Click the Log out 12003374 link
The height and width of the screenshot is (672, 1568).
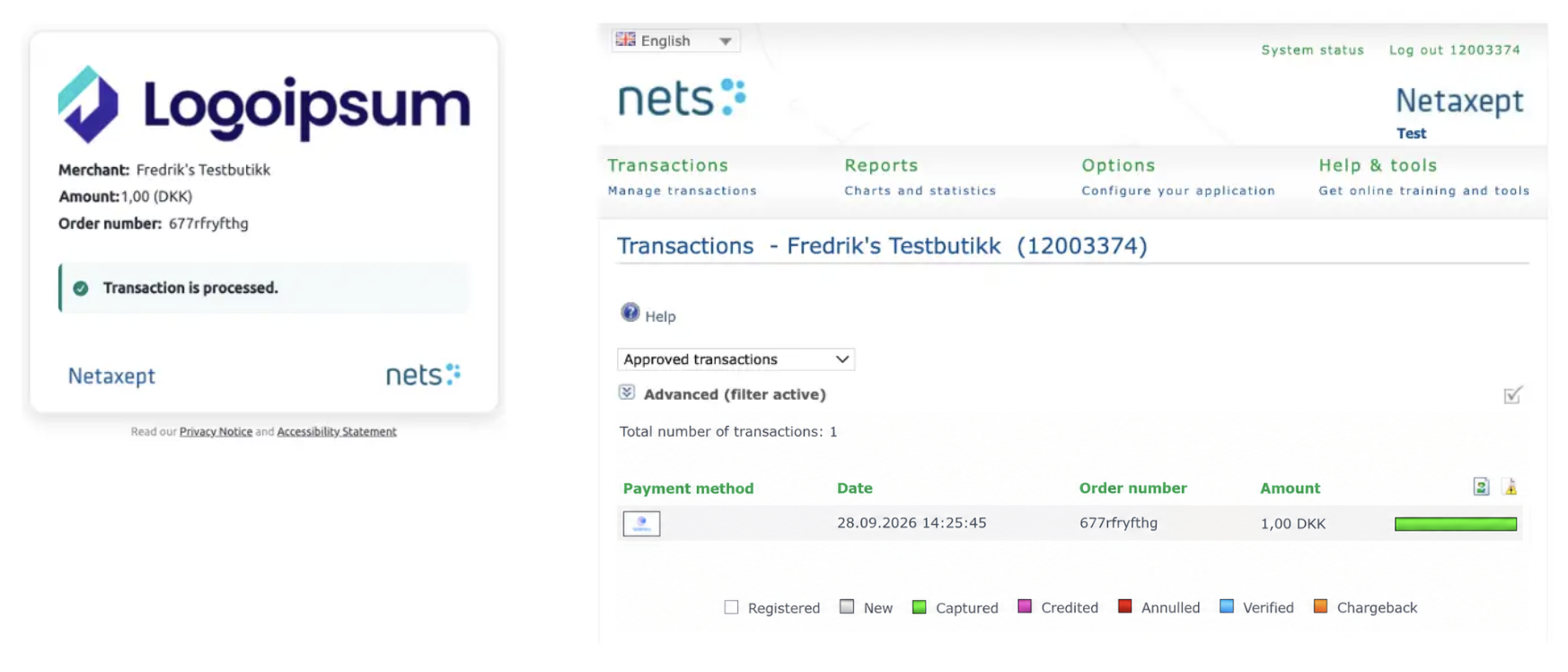[1455, 50]
